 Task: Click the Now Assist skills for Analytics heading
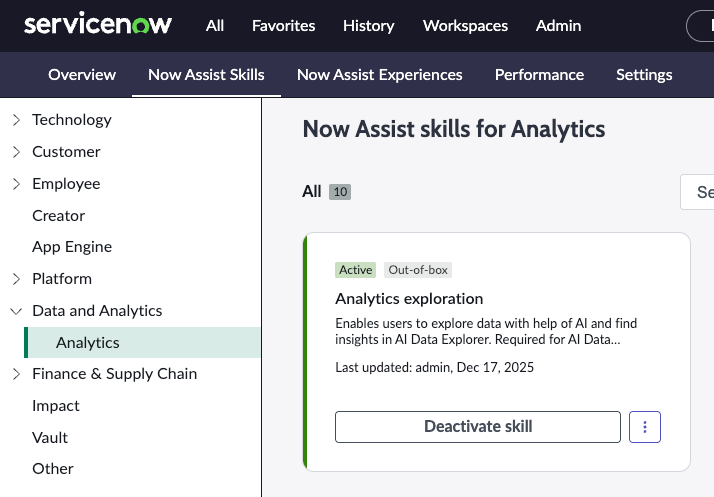coord(454,129)
